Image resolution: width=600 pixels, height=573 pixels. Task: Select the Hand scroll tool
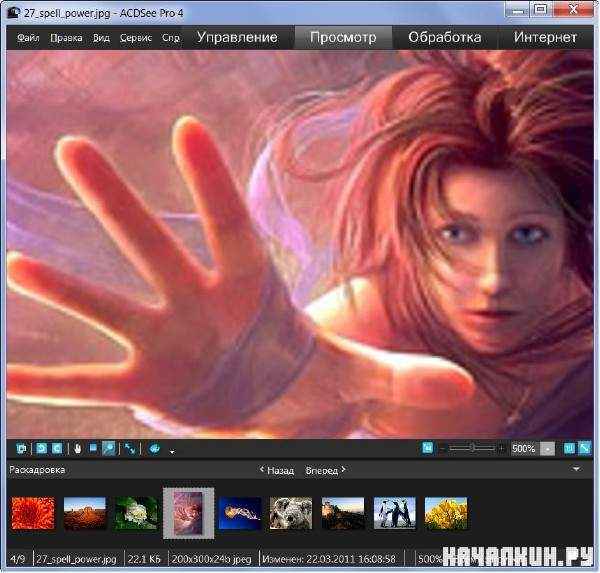[x=78, y=449]
